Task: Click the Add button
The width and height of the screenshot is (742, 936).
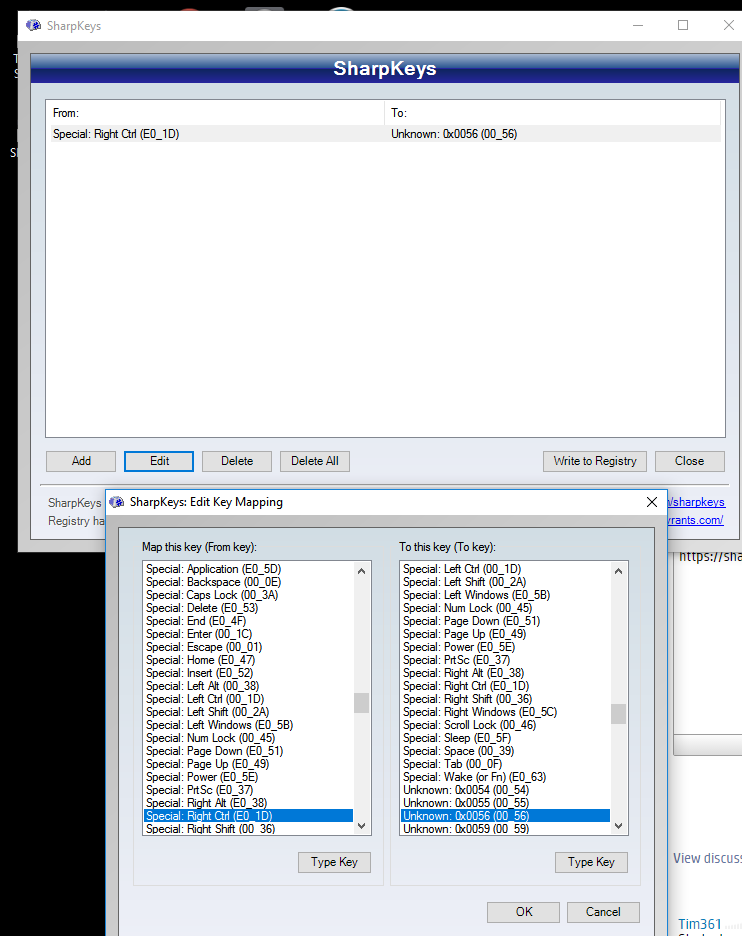Action: 81,461
